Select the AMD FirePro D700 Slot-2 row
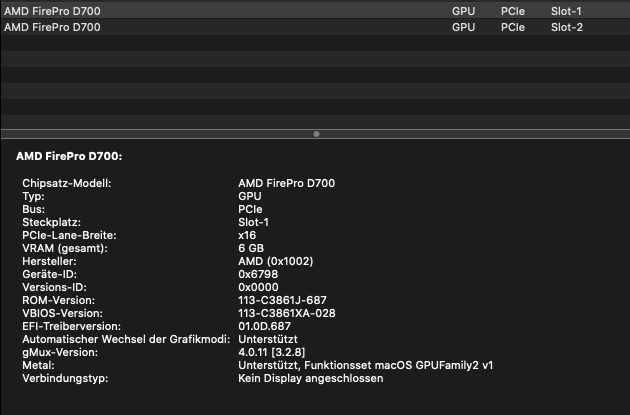Viewport: 630px width, 415px height. pos(315,27)
